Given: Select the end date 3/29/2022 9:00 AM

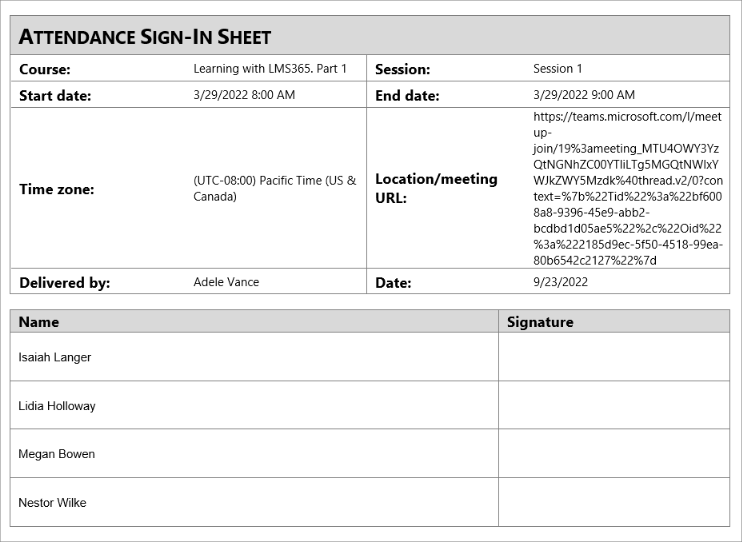Looking at the screenshot, I should pyautogui.click(x=584, y=95).
